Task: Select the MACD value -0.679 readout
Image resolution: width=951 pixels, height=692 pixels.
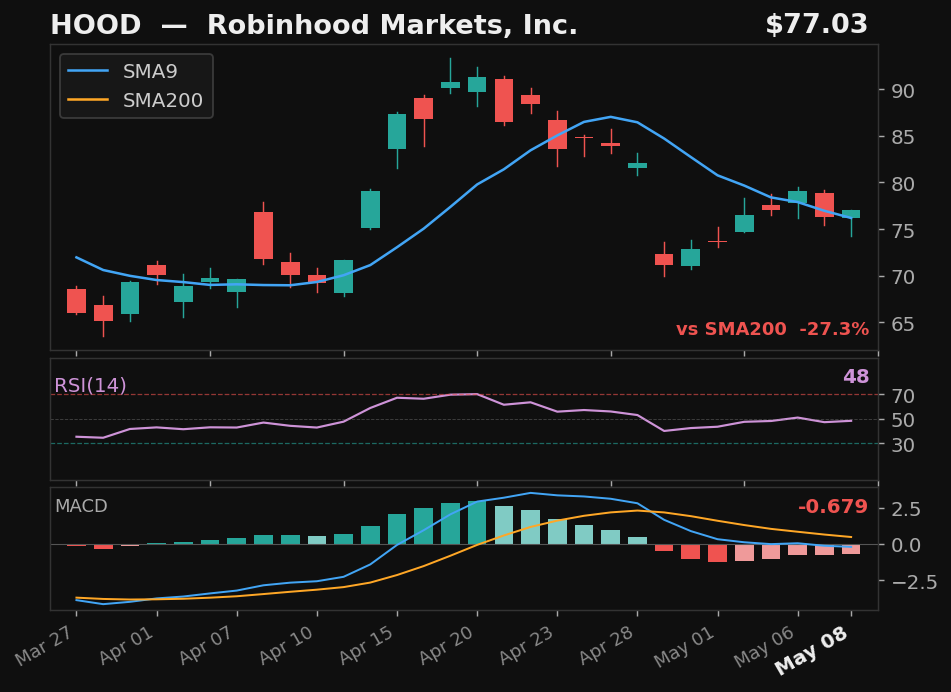Action: 833,506
